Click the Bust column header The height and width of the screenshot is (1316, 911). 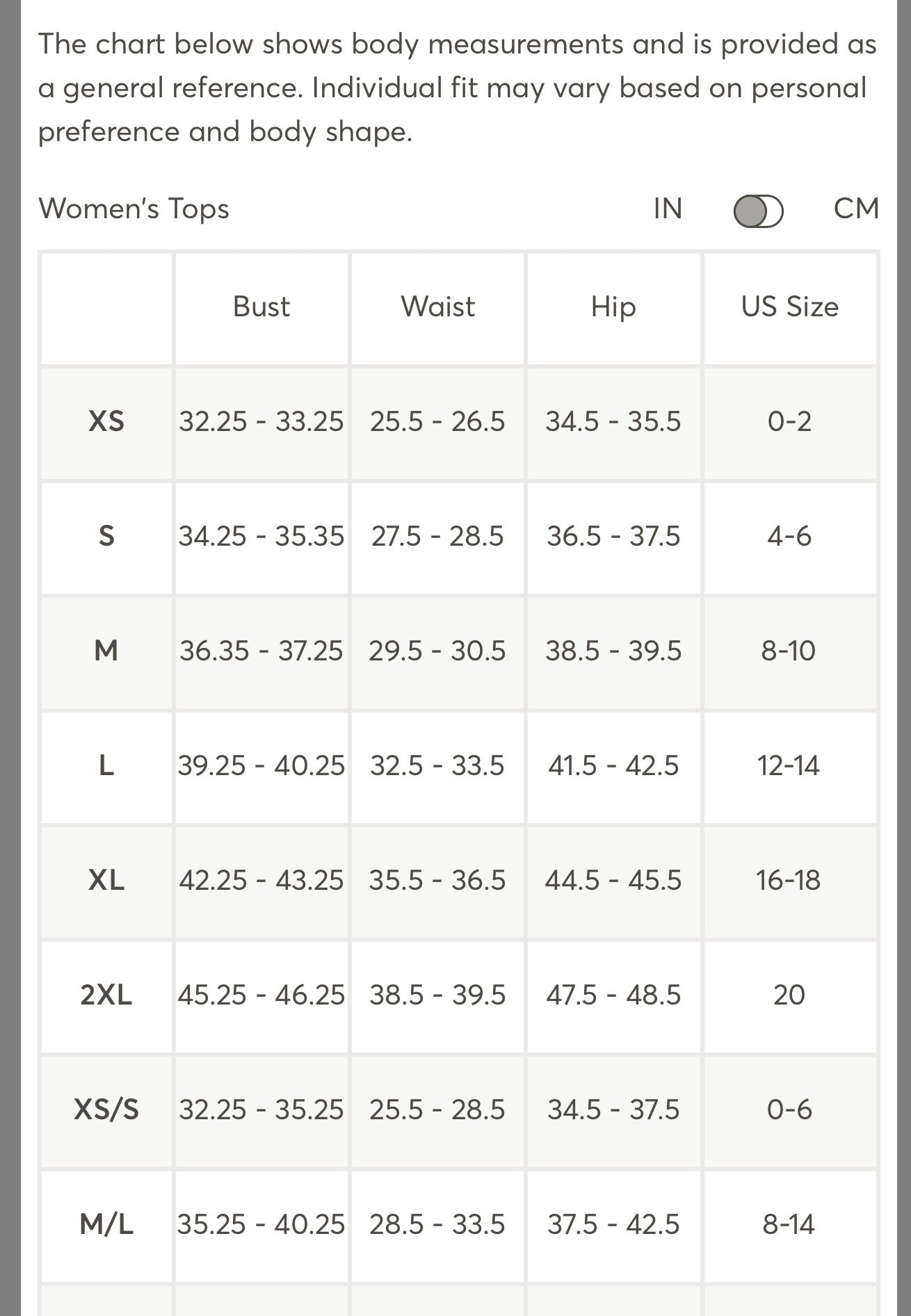pos(261,307)
